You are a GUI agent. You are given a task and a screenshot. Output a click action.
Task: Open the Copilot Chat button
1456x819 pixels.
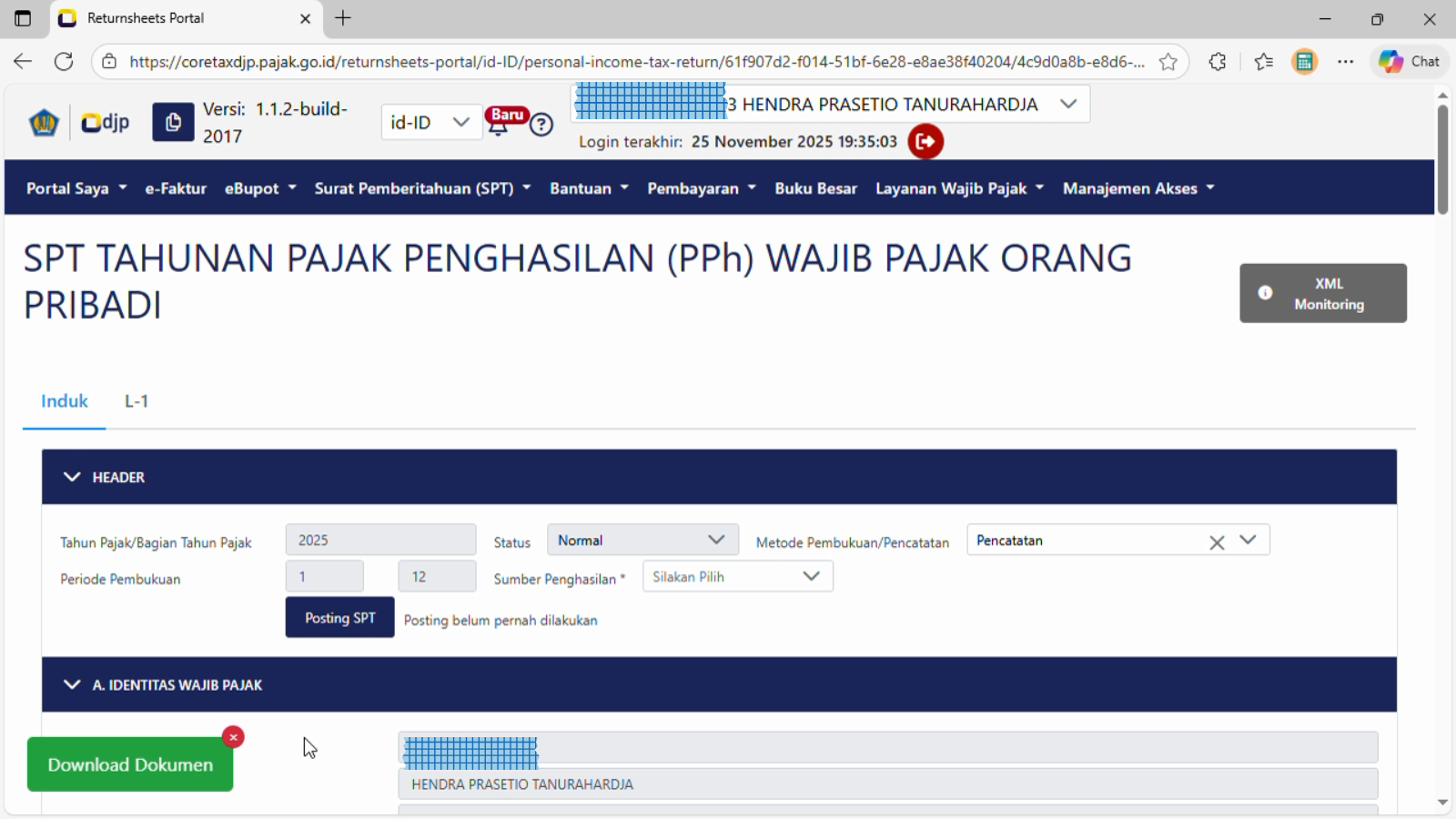click(x=1409, y=62)
